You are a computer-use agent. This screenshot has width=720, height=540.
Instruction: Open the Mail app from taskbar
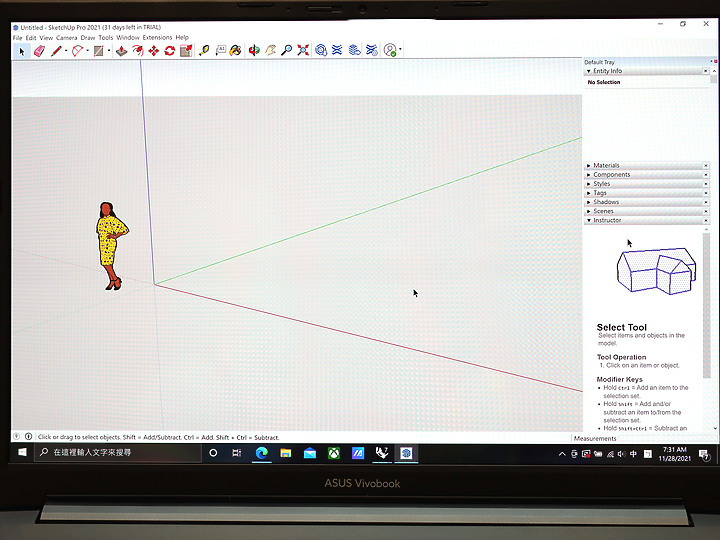click(310, 454)
